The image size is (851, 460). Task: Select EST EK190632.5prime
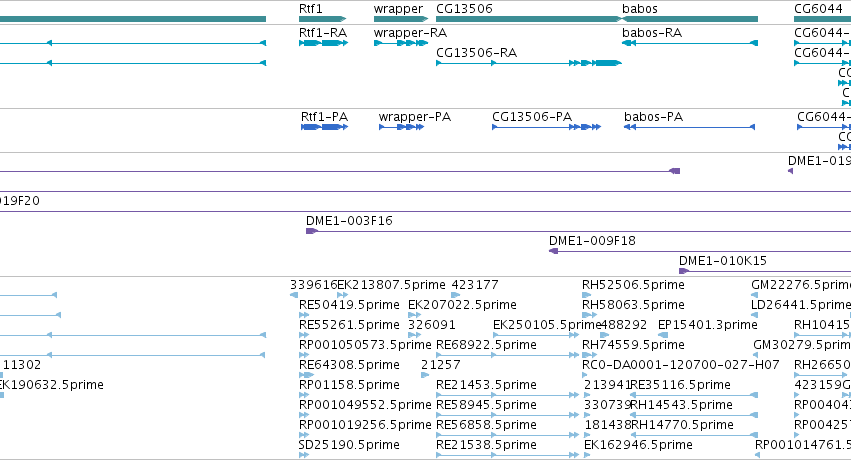(x=51, y=385)
